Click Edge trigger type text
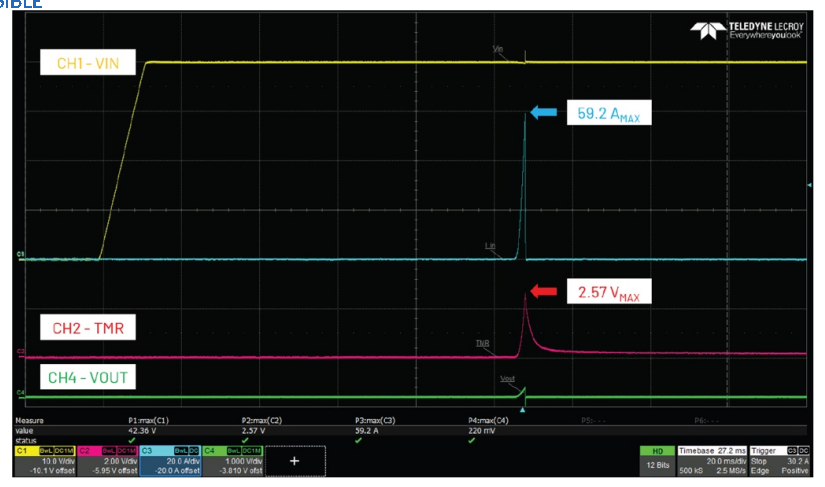 pyautogui.click(x=760, y=470)
